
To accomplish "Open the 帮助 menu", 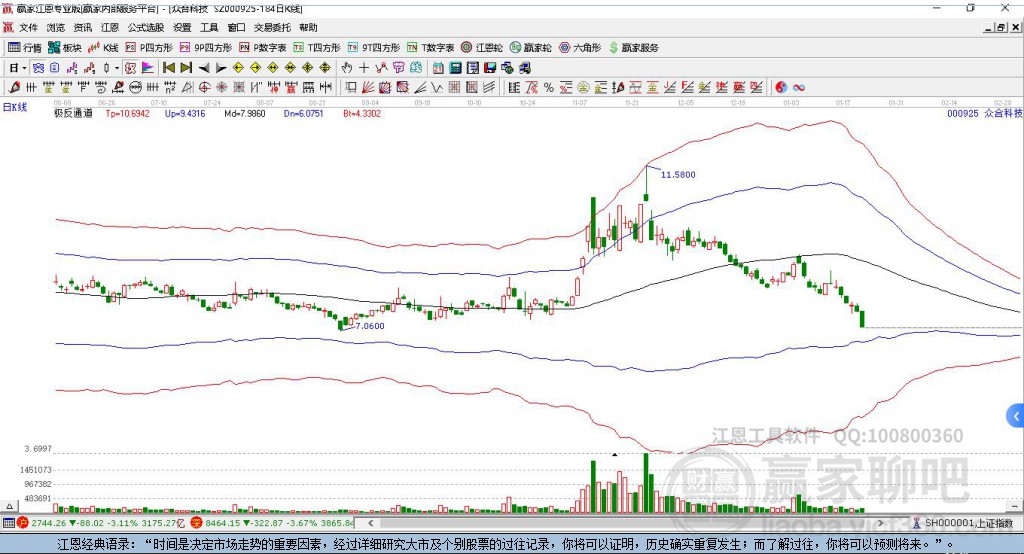I will click(308, 27).
